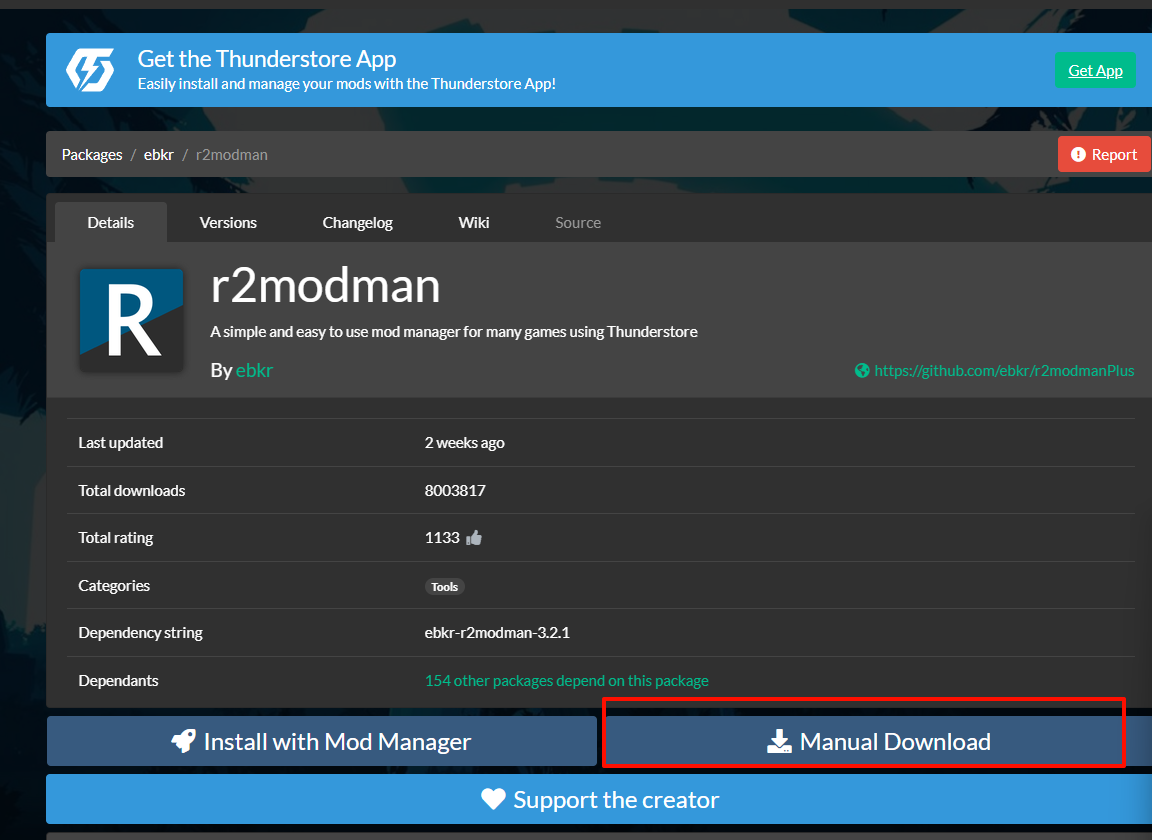Screen dimensions: 1152x840
Task: Click the 'Dependants' label
Action: coord(118,681)
